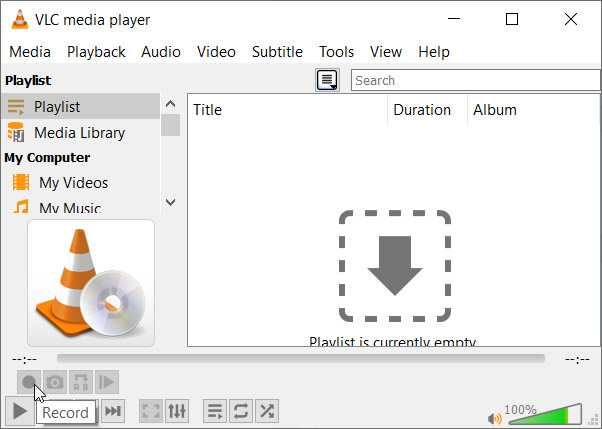Show extended settings equalizer
The width and height of the screenshot is (602, 429).
[x=176, y=411]
